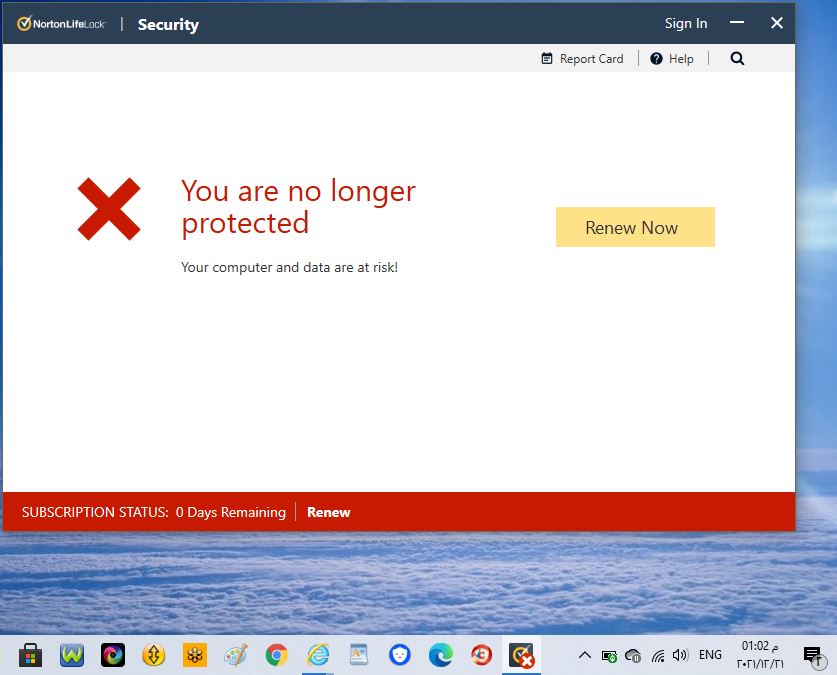Image resolution: width=837 pixels, height=675 pixels.
Task: Click 'Your computer and data are at risk!' text
Action: [289, 267]
